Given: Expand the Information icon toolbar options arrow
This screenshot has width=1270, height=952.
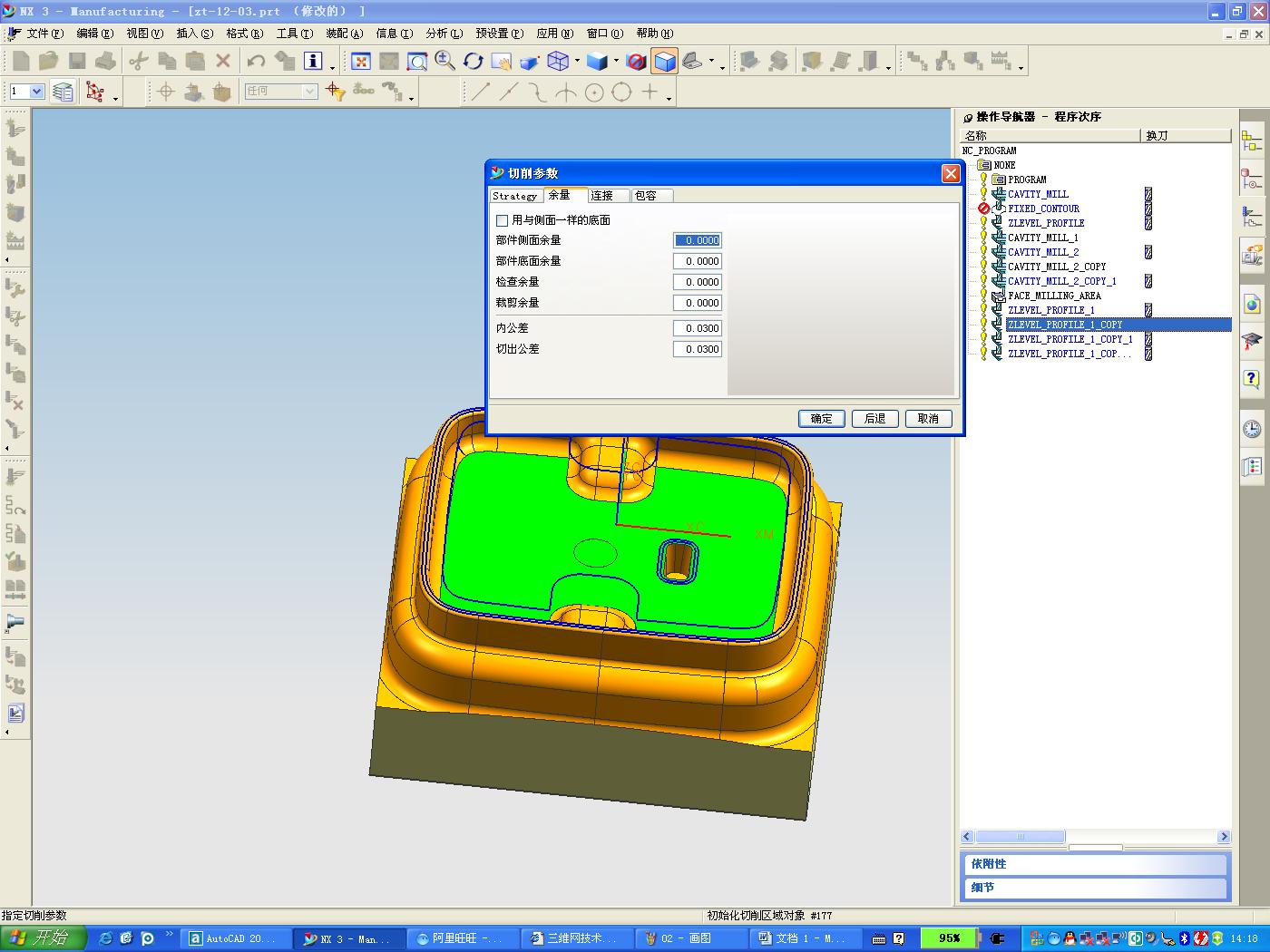Looking at the screenshot, I should (333, 67).
